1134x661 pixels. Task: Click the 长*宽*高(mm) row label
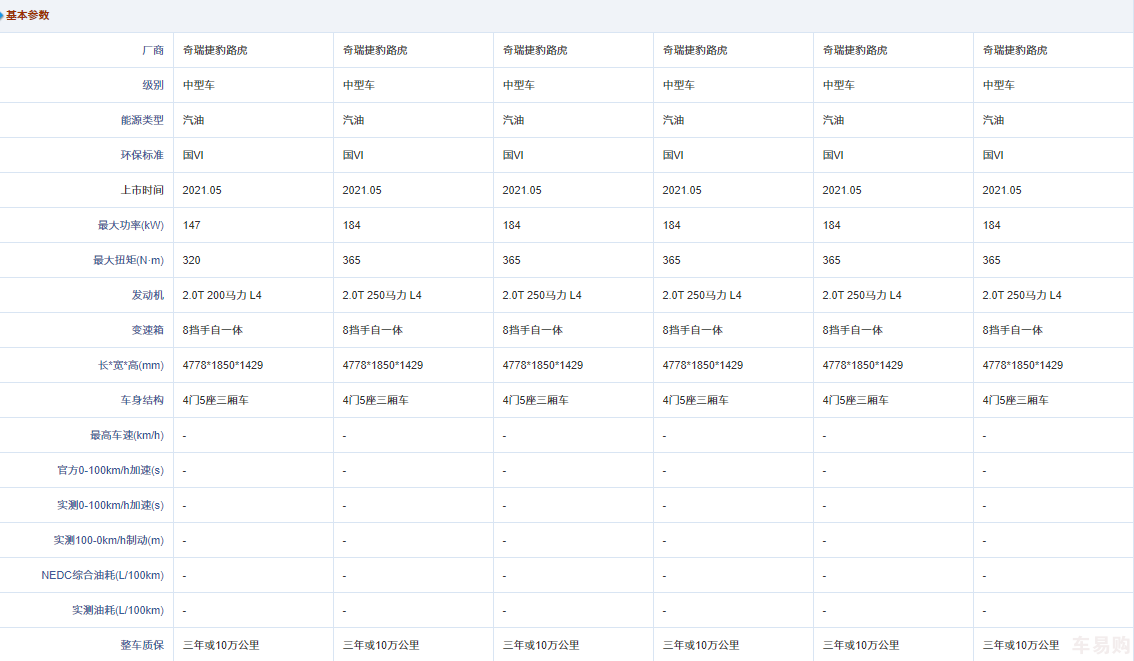point(131,365)
